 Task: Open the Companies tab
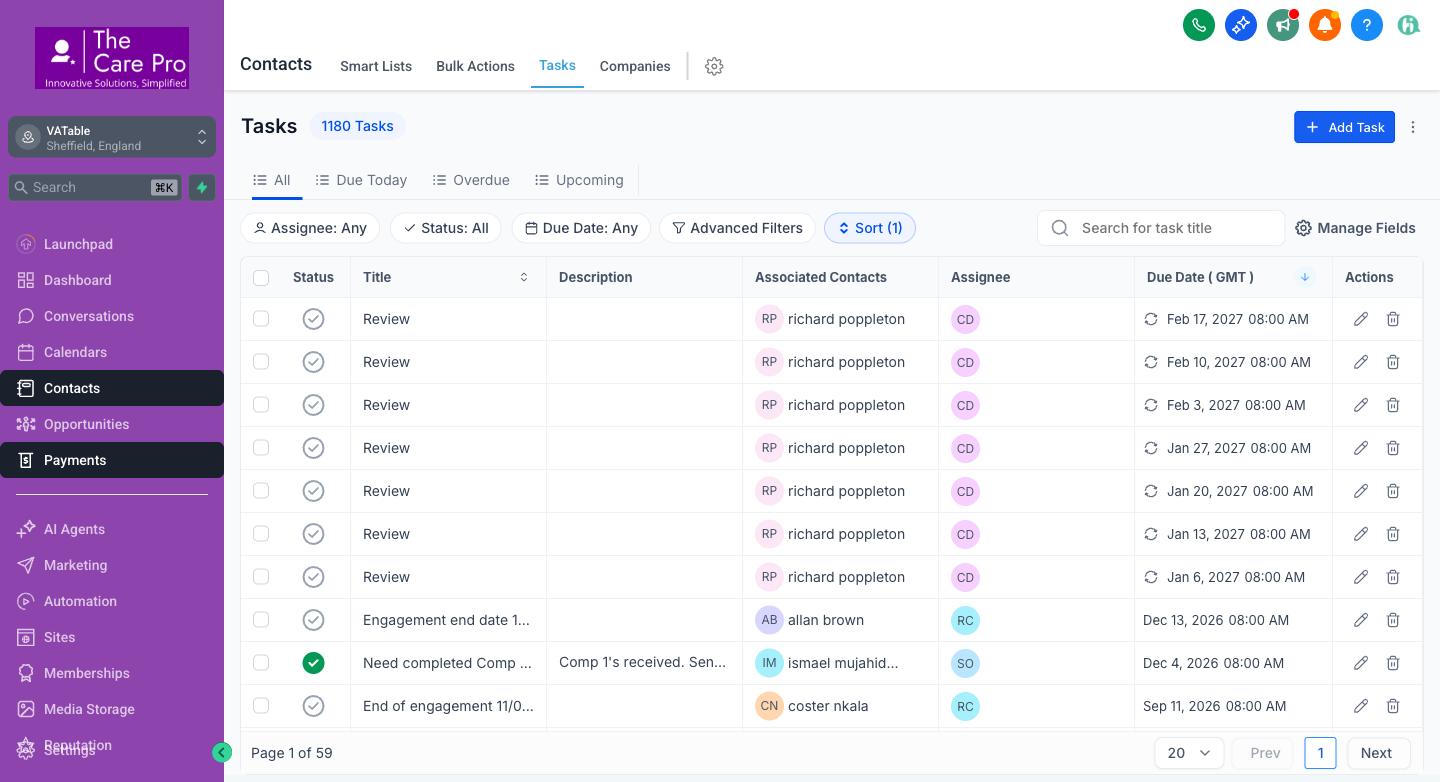point(634,66)
